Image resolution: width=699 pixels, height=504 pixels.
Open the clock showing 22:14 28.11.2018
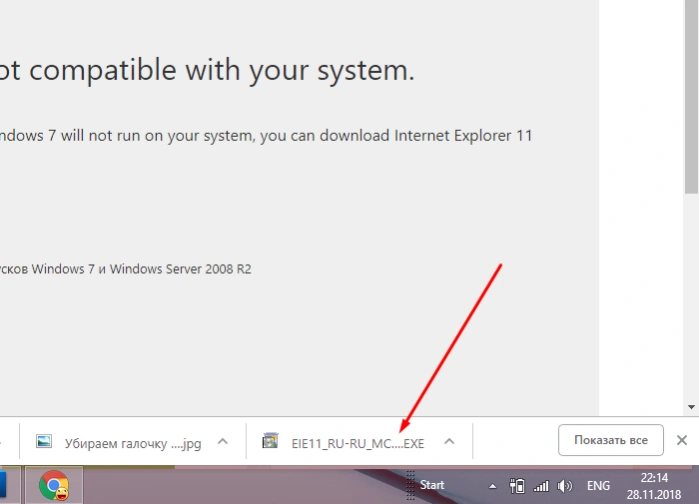click(x=654, y=486)
